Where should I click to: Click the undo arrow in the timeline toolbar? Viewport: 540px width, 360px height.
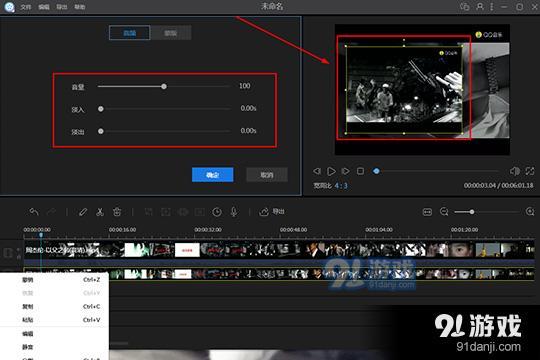(34, 212)
